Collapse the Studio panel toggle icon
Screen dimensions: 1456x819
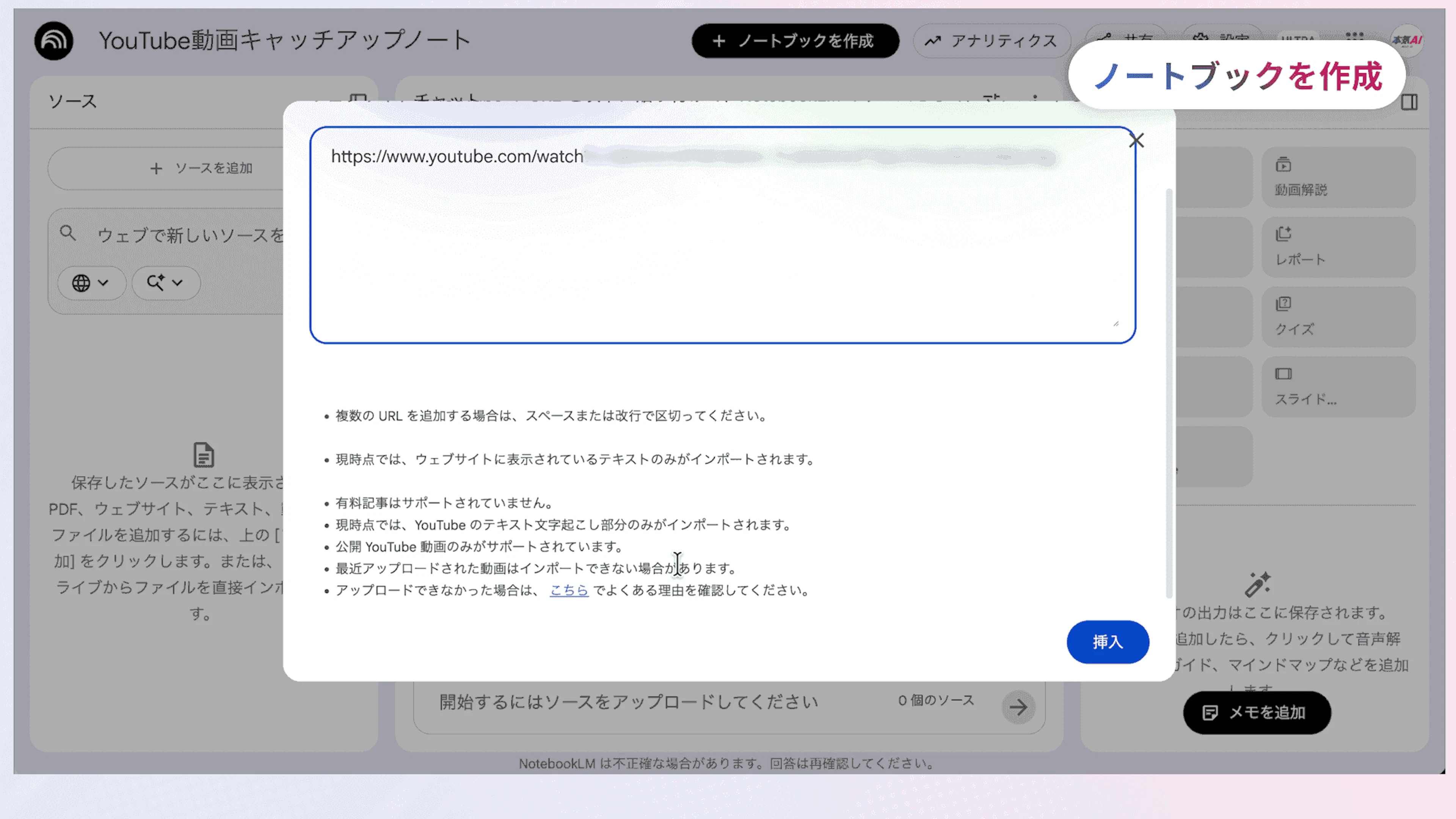click(x=1409, y=102)
